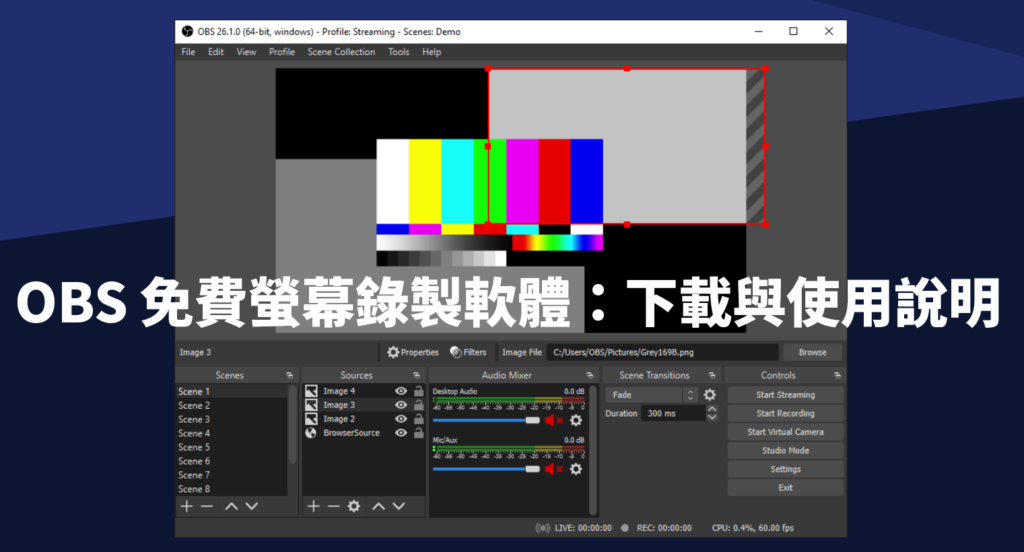Open the Profile menu
The height and width of the screenshot is (552, 1024).
point(281,52)
